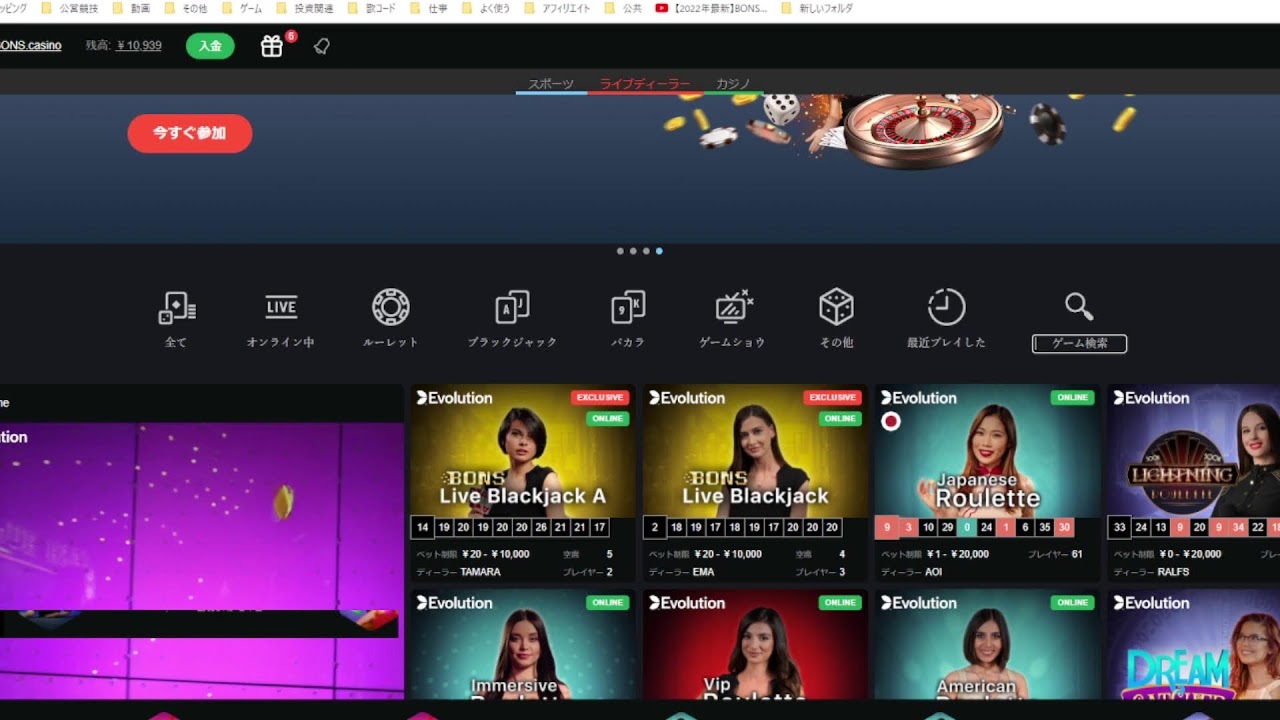This screenshot has width=1280, height=720.
Task: Open BONS Live Blackjack with dealer EMA
Action: coord(755,483)
